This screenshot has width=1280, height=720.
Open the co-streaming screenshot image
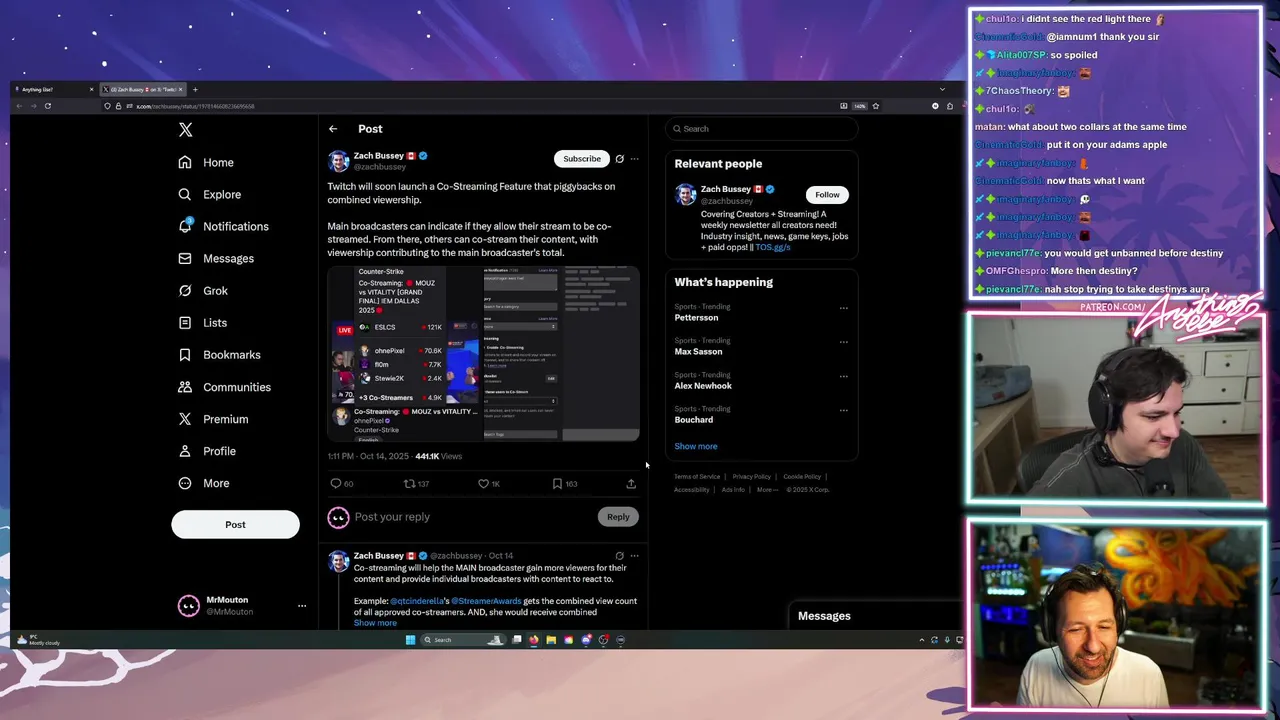click(483, 353)
